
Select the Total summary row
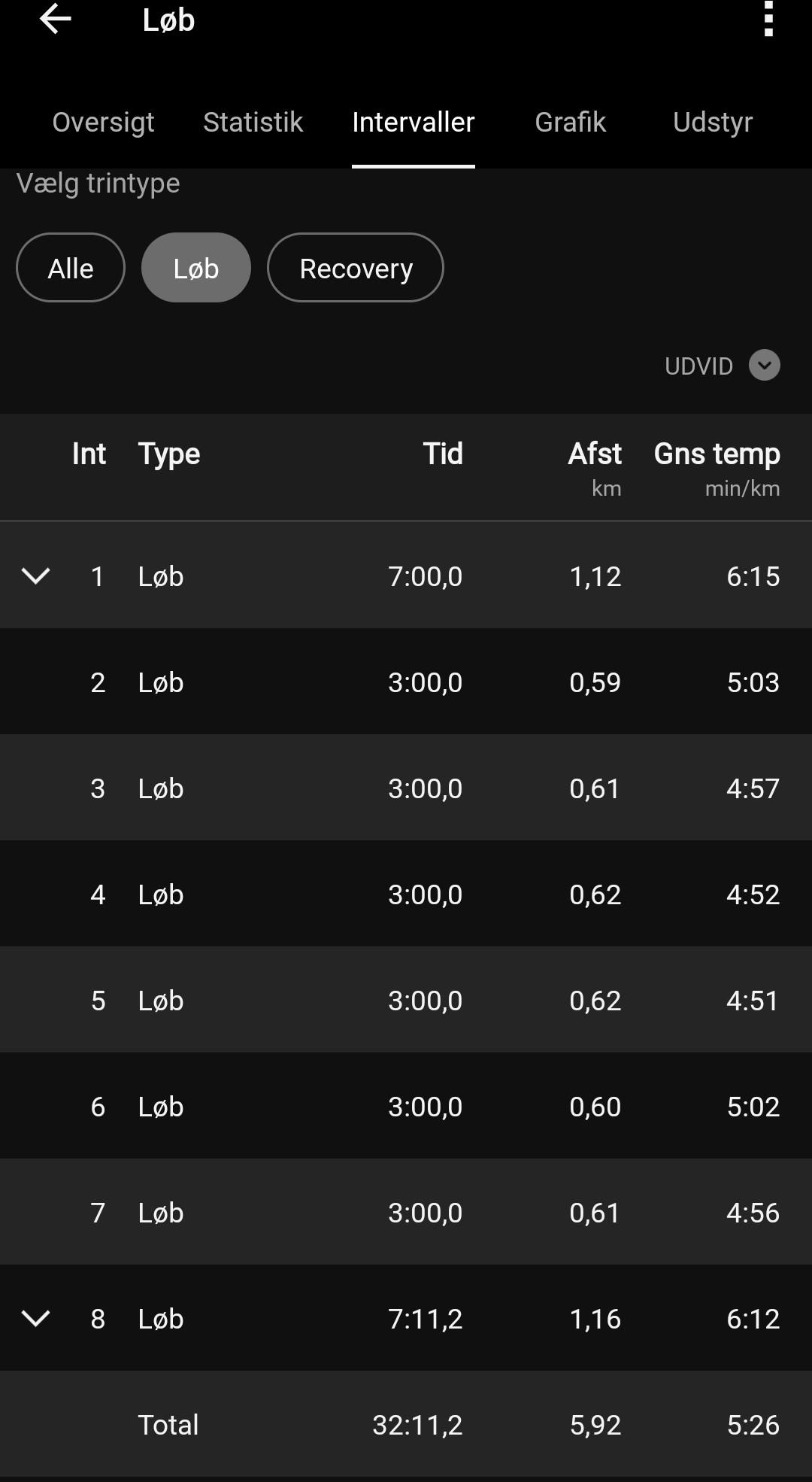[x=406, y=1425]
